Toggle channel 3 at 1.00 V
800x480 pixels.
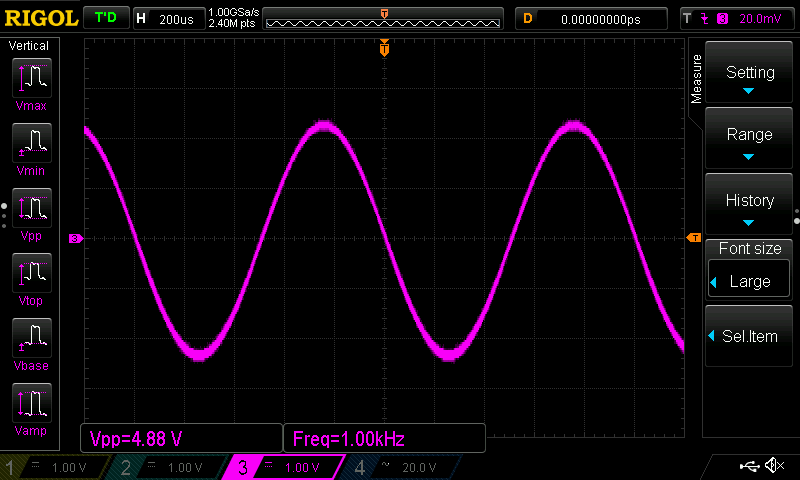[x=285, y=467]
